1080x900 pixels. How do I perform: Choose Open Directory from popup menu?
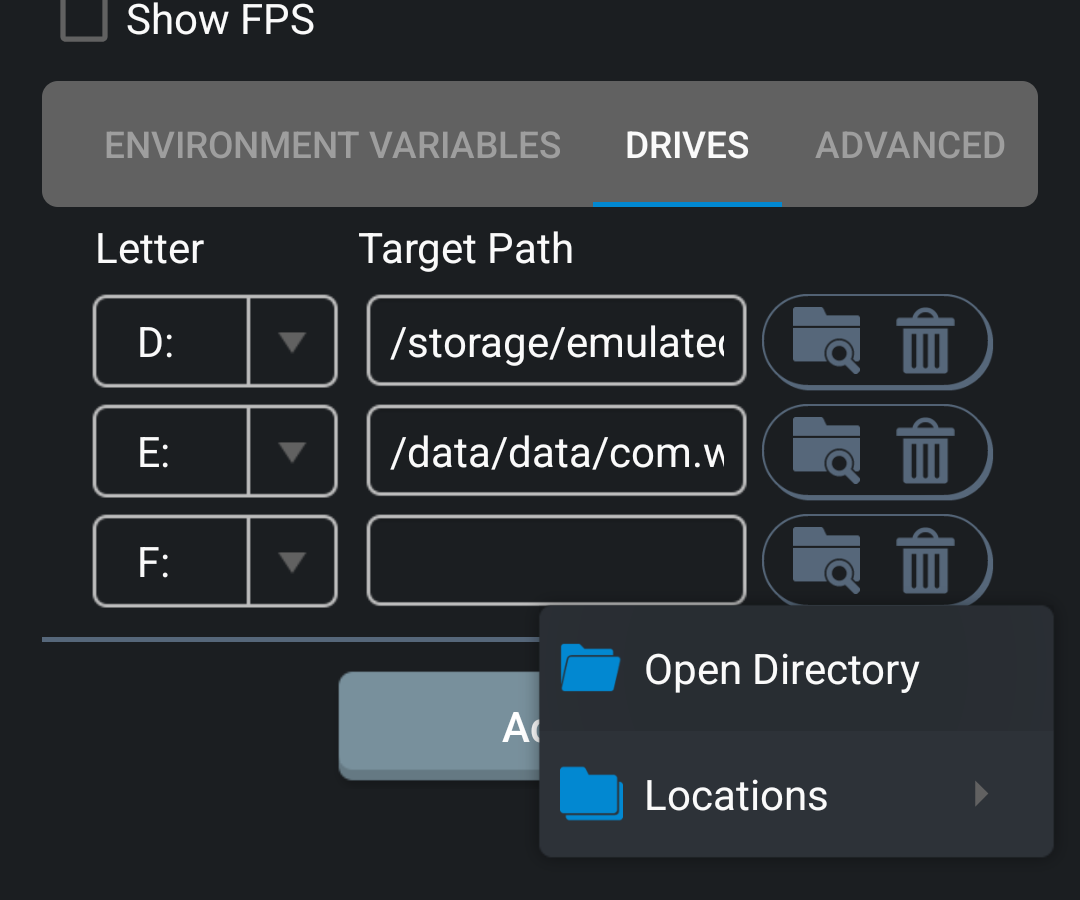pos(780,670)
